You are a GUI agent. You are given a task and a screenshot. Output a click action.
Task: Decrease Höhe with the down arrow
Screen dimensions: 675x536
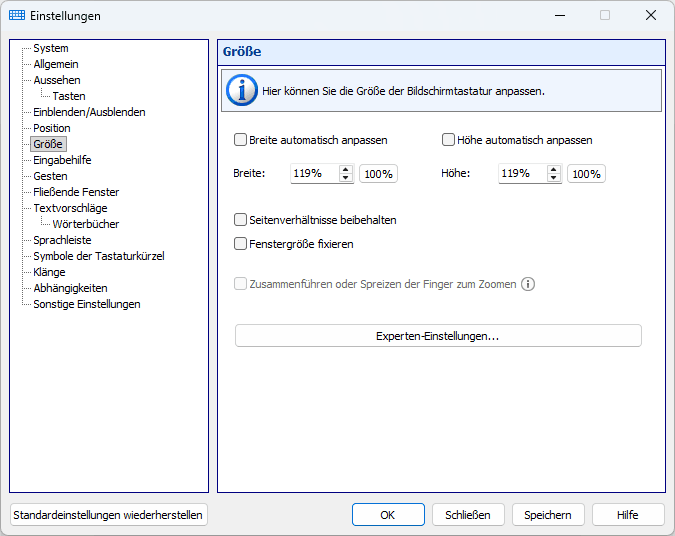554,178
